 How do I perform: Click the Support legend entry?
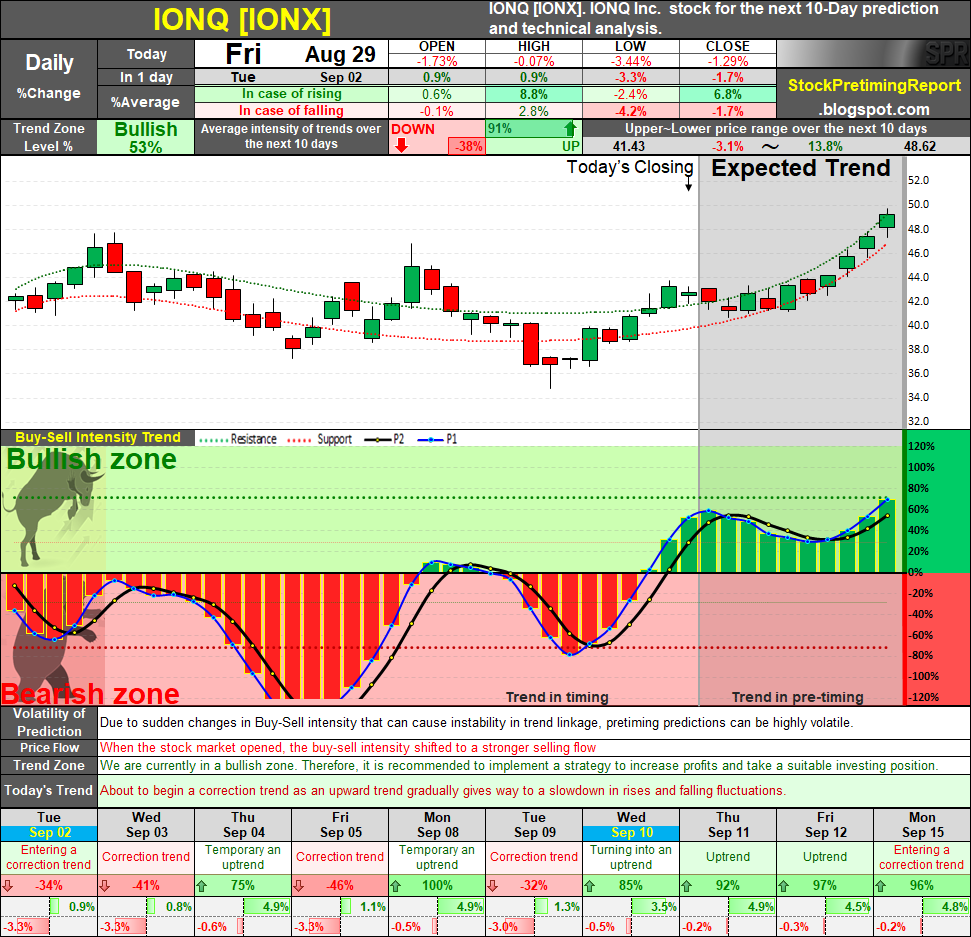coord(320,439)
